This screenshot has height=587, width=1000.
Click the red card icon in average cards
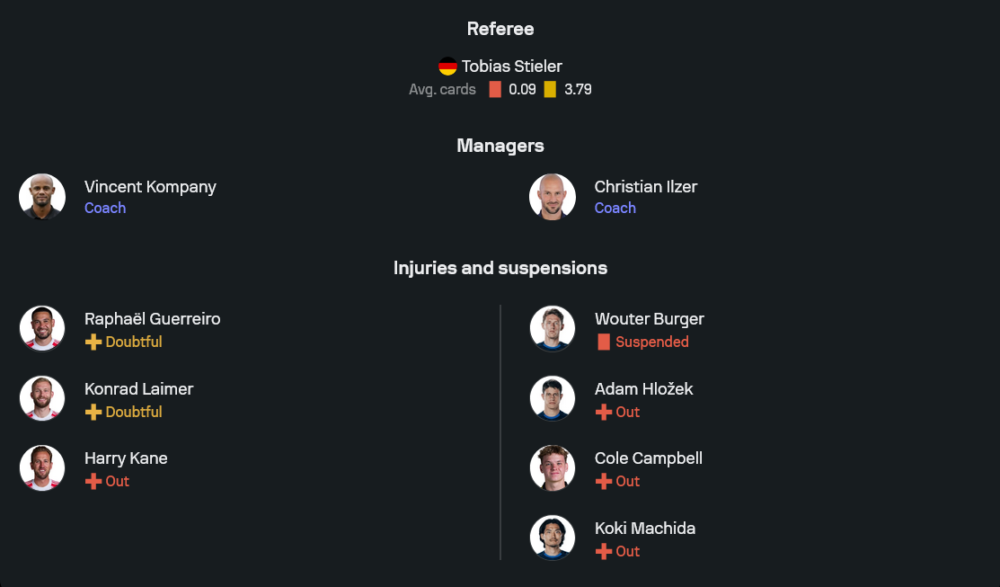pos(495,90)
